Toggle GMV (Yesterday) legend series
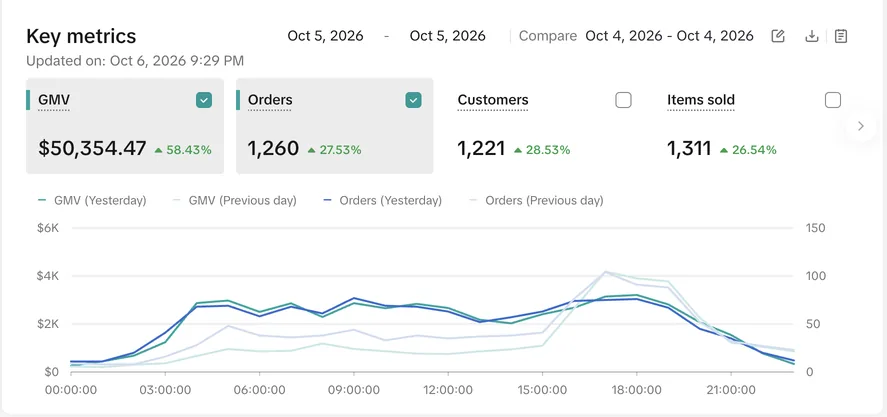Image resolution: width=887 pixels, height=417 pixels. pos(92,200)
